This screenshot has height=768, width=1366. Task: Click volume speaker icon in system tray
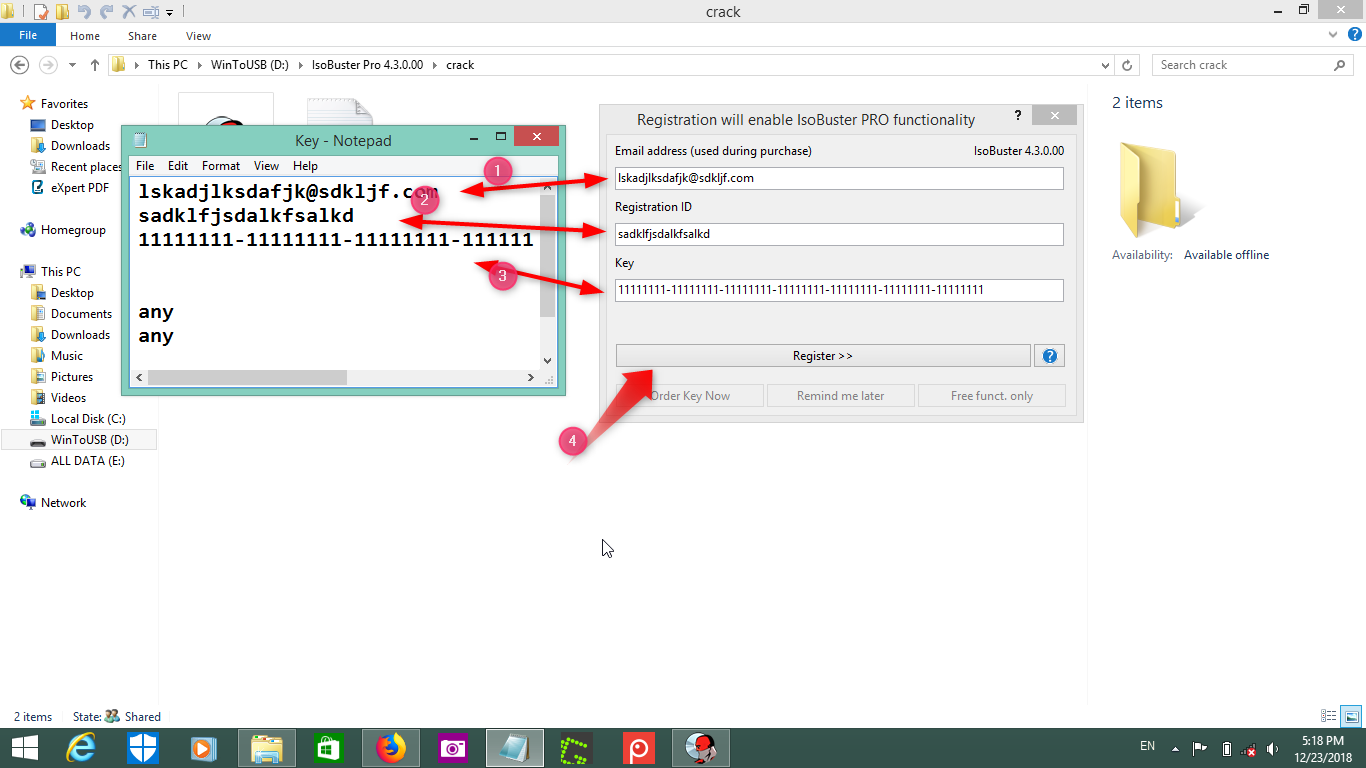[x=1272, y=748]
